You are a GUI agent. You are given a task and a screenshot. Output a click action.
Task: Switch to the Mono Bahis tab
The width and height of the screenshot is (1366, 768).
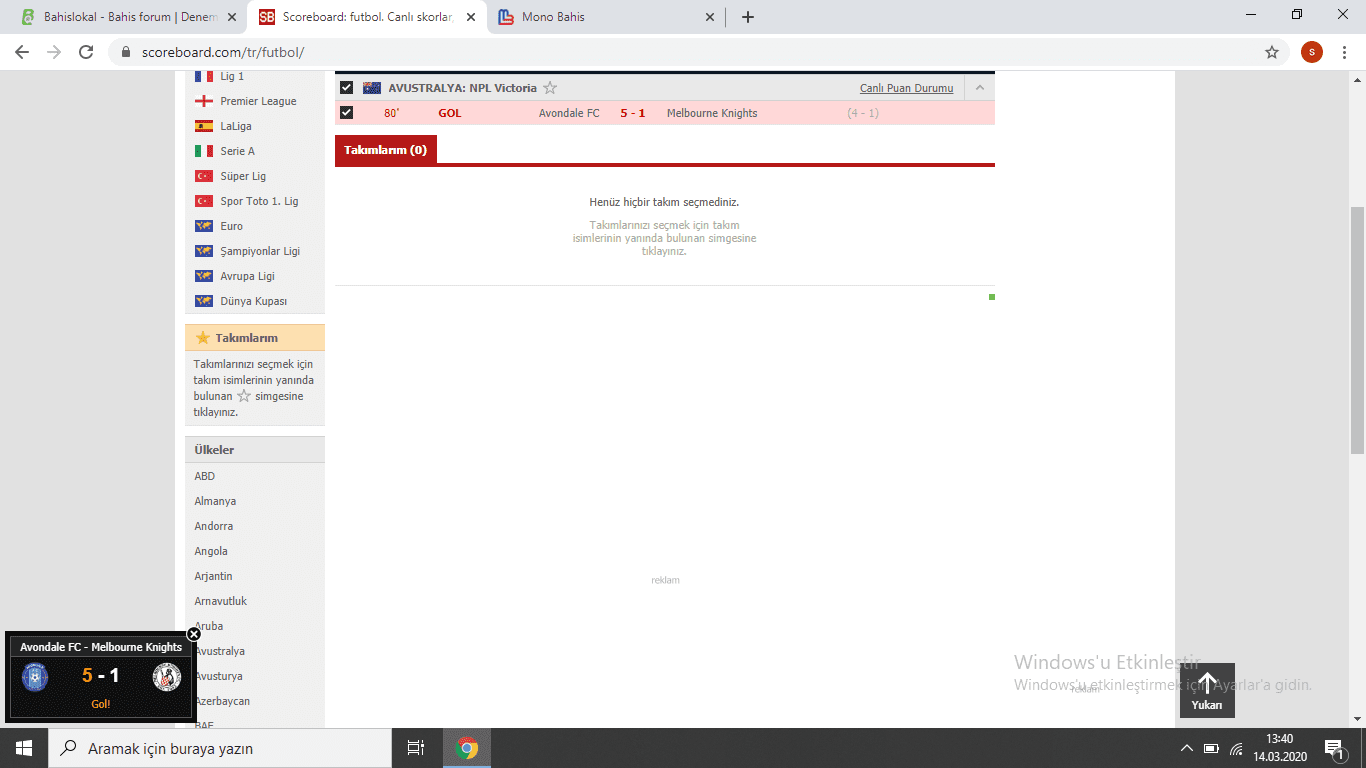pos(606,17)
